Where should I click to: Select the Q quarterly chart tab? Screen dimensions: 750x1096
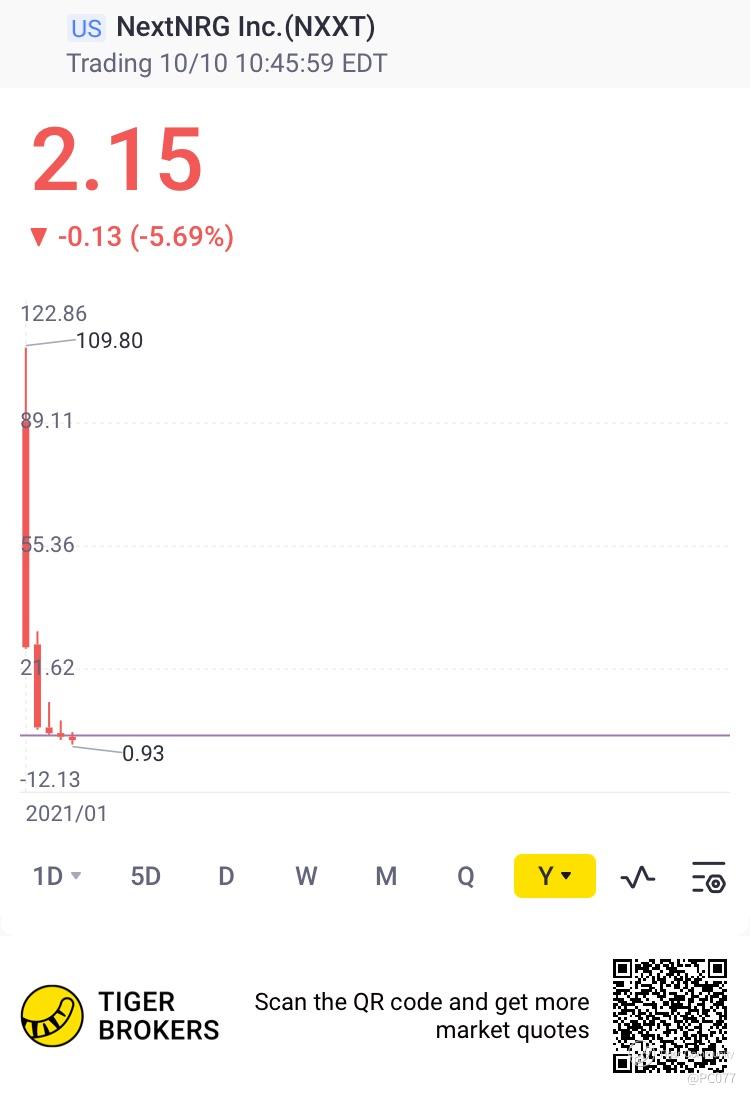pos(466,877)
